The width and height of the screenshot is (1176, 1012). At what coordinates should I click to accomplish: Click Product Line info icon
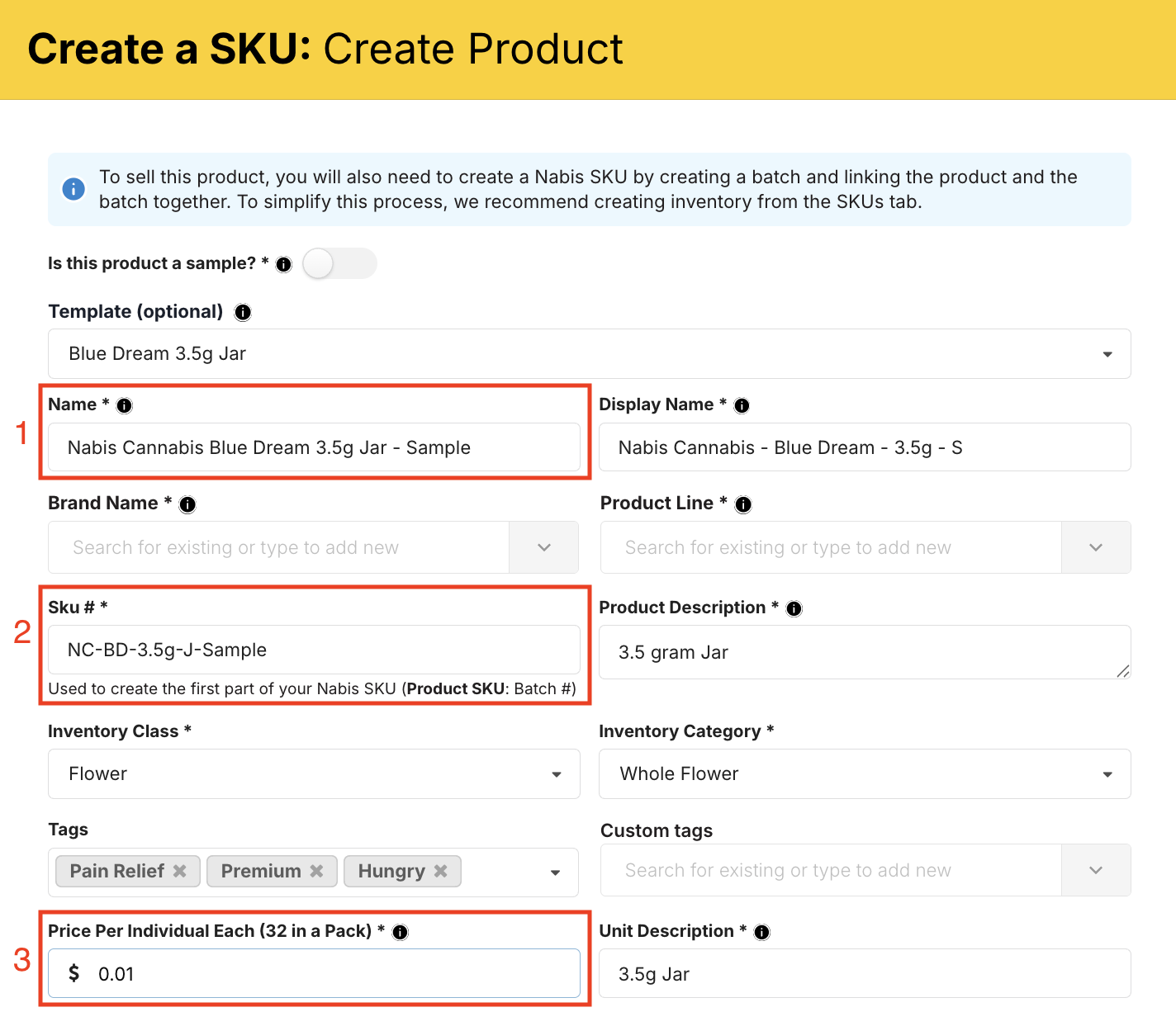[743, 504]
